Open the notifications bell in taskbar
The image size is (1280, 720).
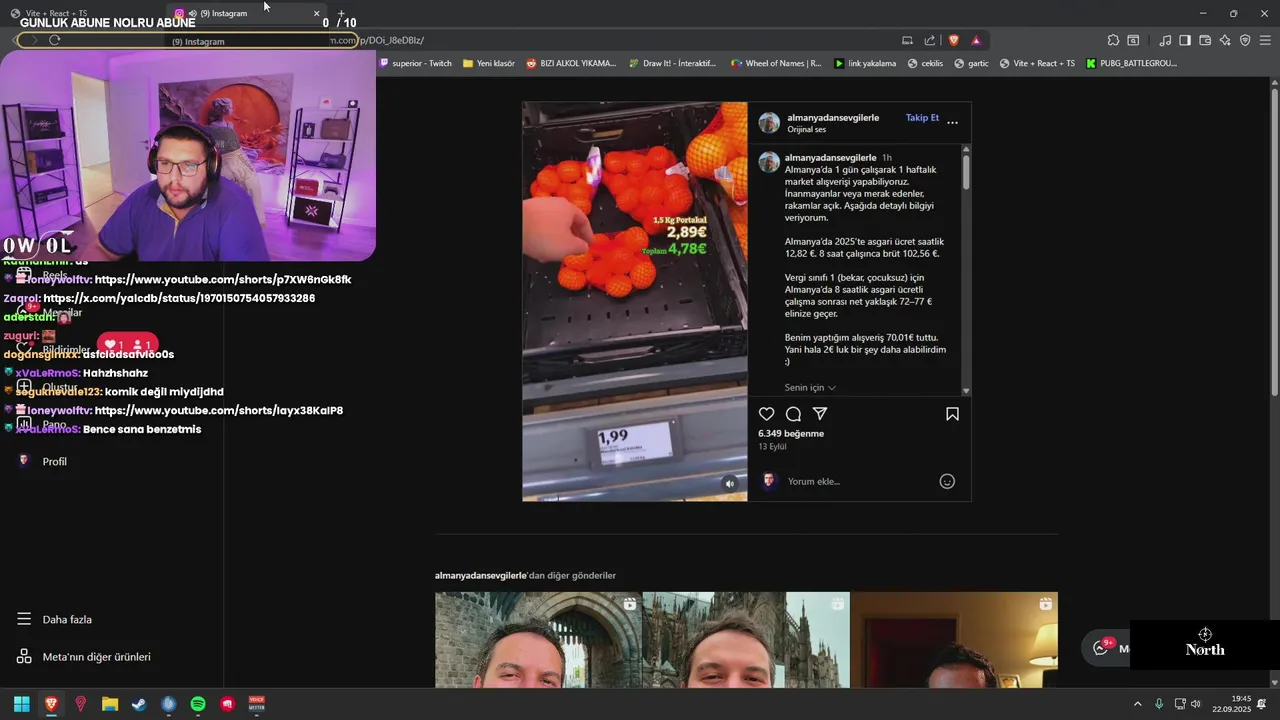pos(1262,704)
